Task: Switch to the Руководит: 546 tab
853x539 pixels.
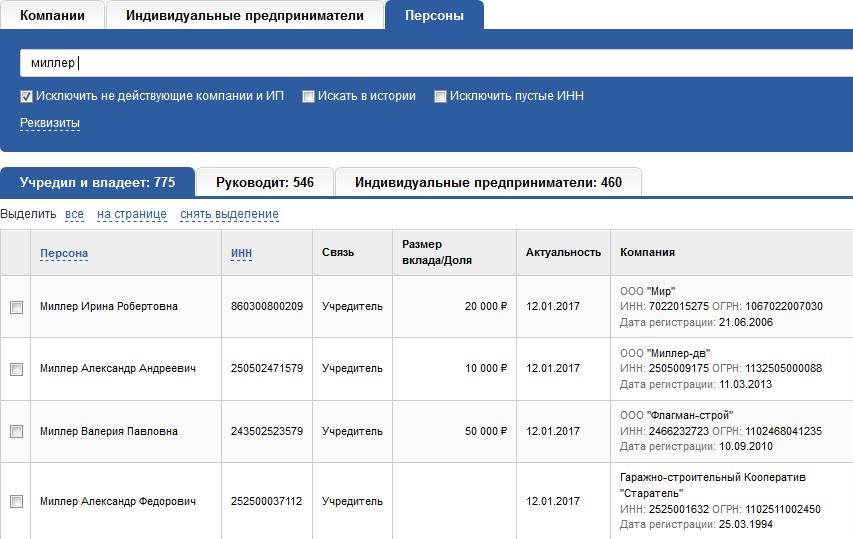Action: click(265, 182)
